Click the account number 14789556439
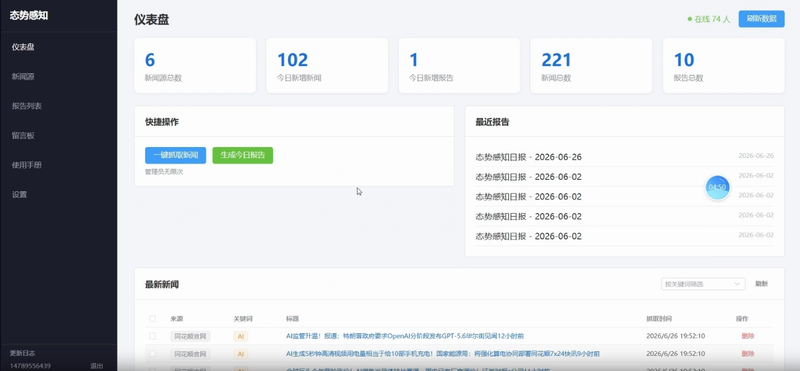The image size is (800, 371). click(x=30, y=366)
